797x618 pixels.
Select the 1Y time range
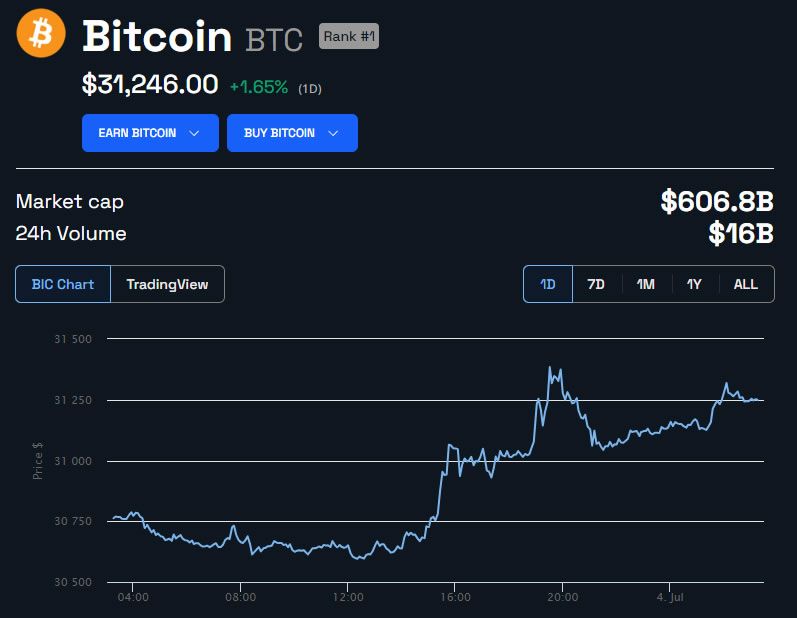click(694, 284)
